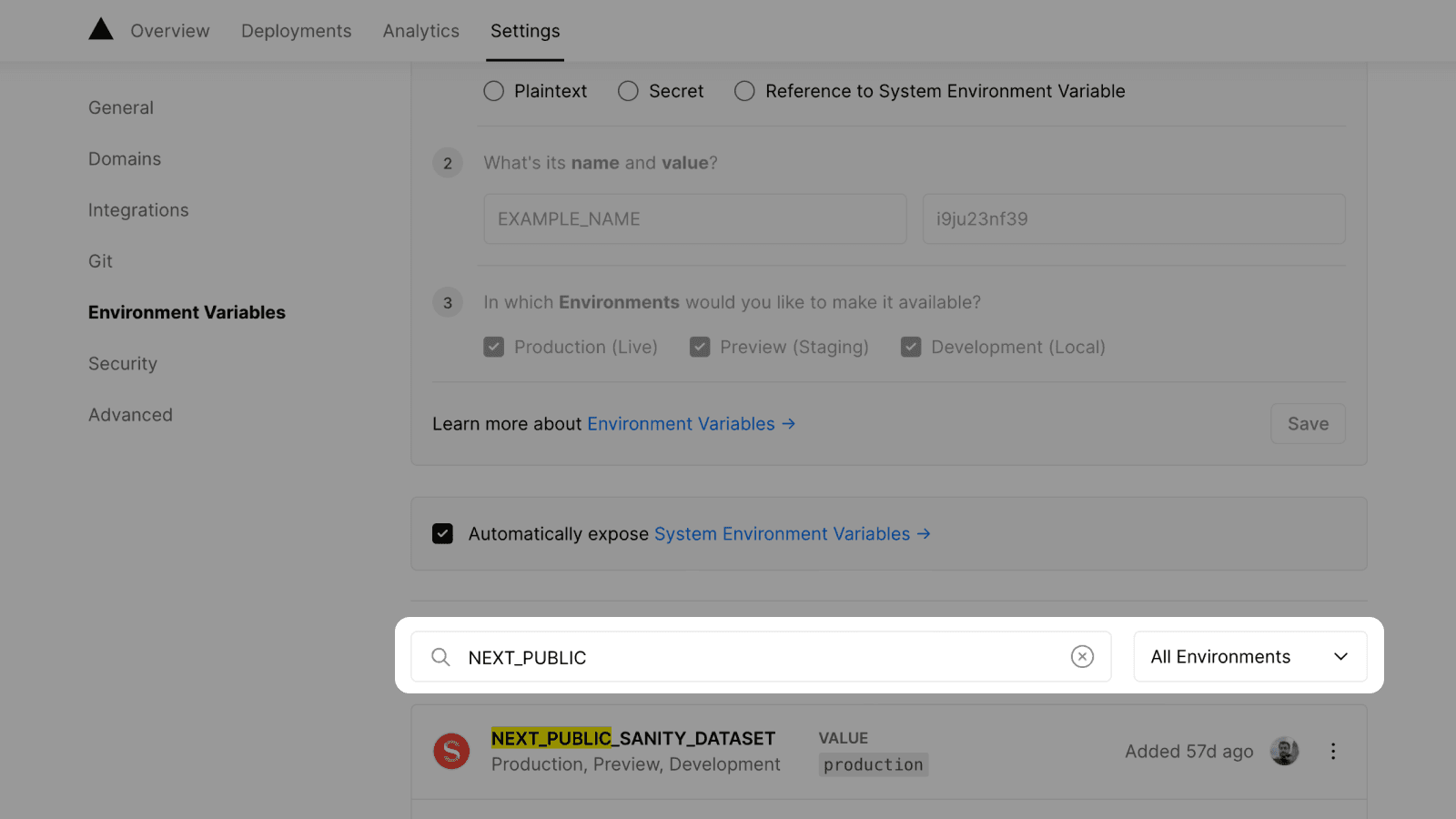Focus the EXAMPLE_NAME name input field
Screen dimensions: 1456x819
click(694, 219)
